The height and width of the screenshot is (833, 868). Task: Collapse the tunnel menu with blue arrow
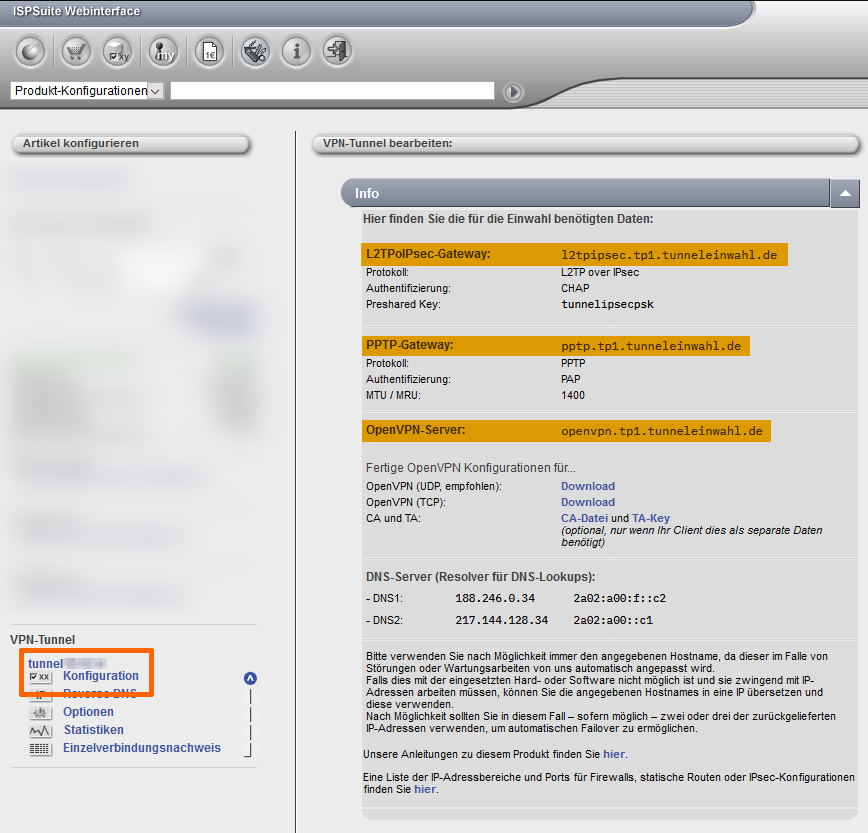pyautogui.click(x=250, y=678)
